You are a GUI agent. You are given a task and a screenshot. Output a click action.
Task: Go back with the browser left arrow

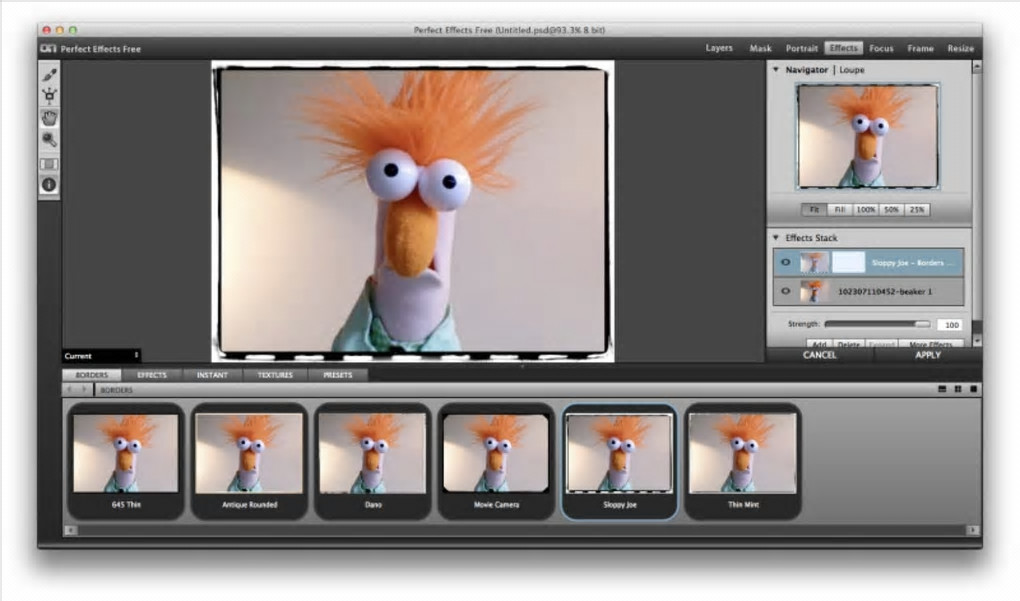pyautogui.click(x=70, y=390)
